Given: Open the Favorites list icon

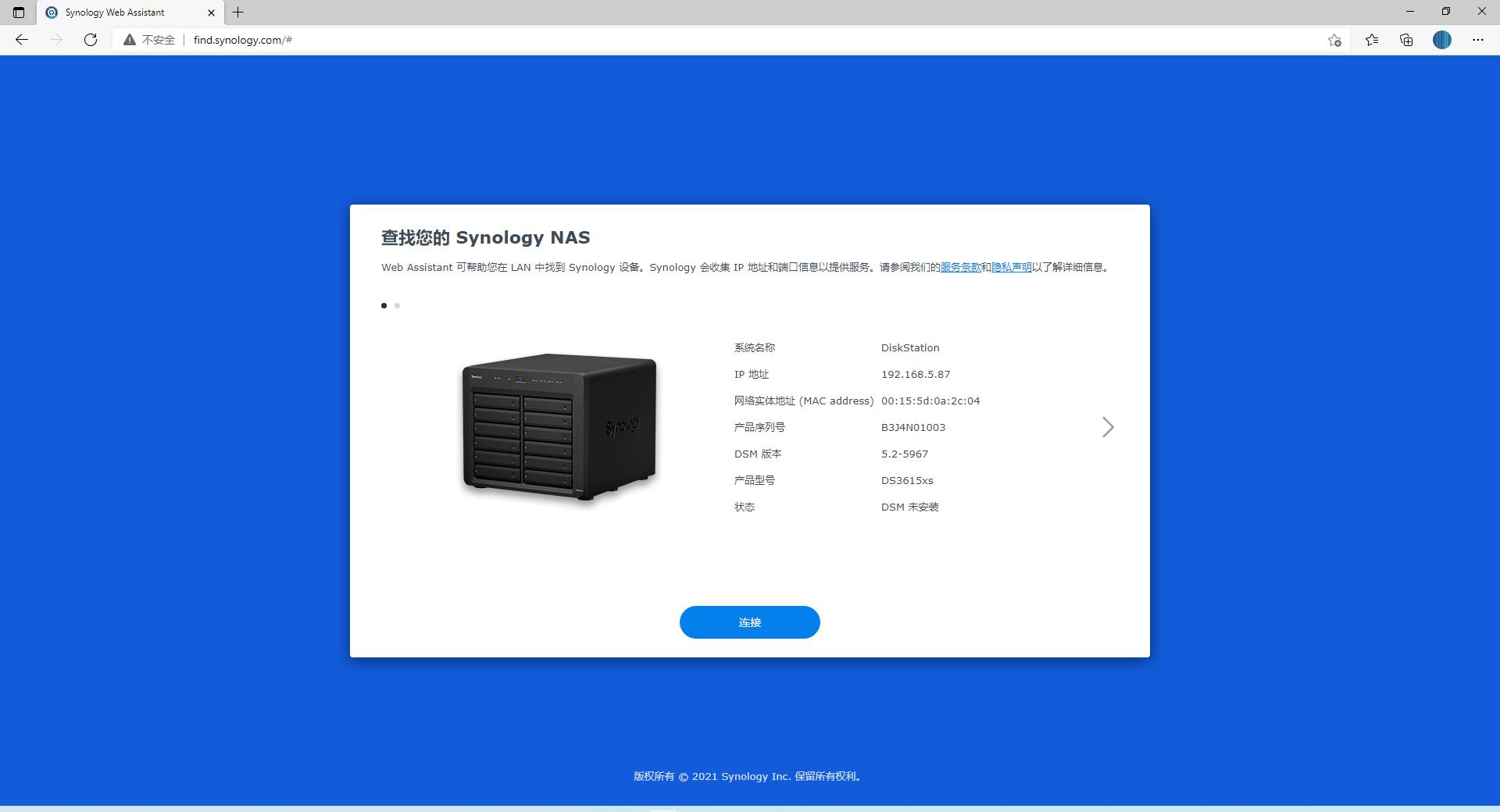Looking at the screenshot, I should pyautogui.click(x=1372, y=40).
